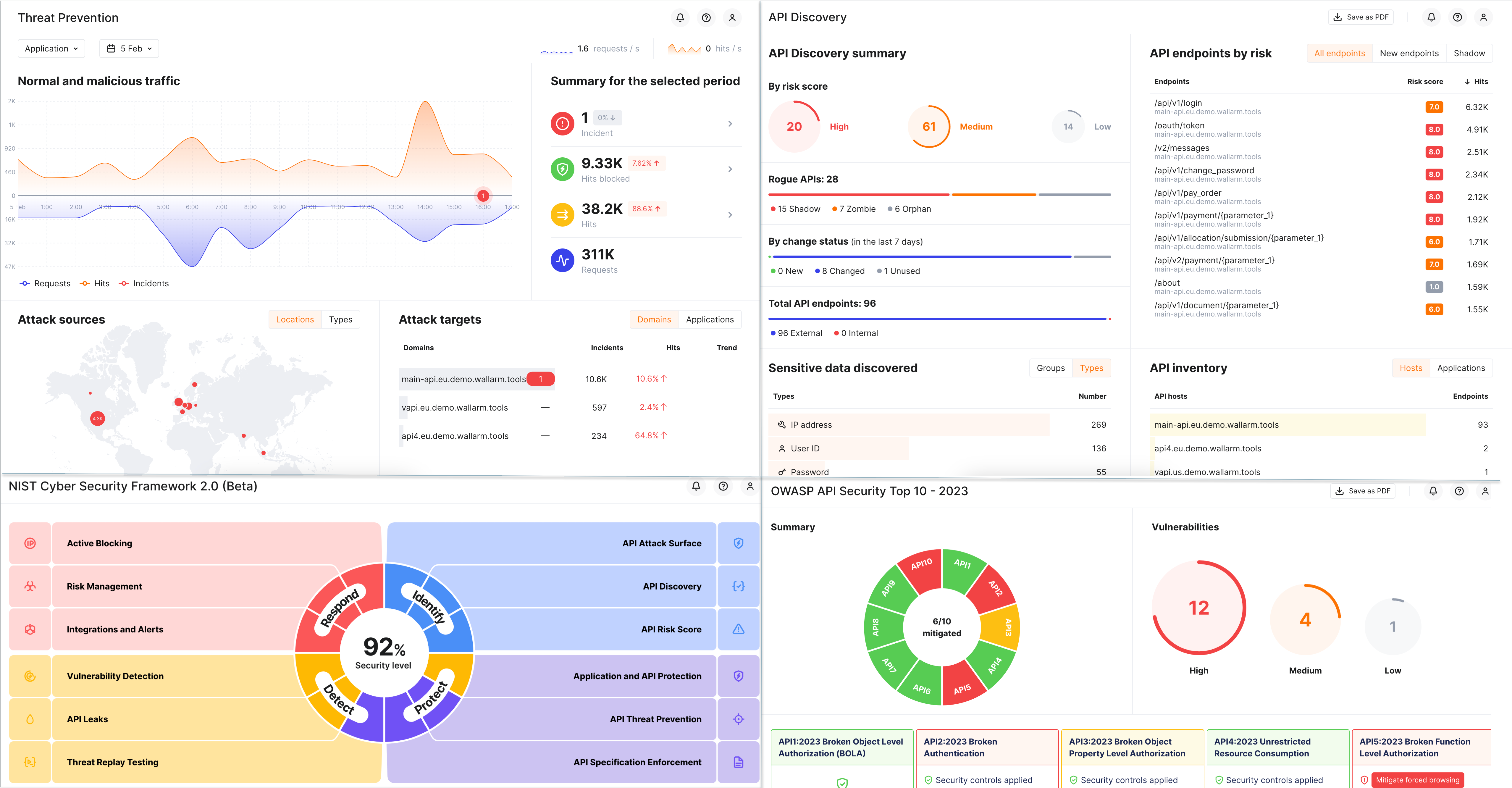
Task: Click the Mitigate forced browsing link
Action: [x=1418, y=780]
